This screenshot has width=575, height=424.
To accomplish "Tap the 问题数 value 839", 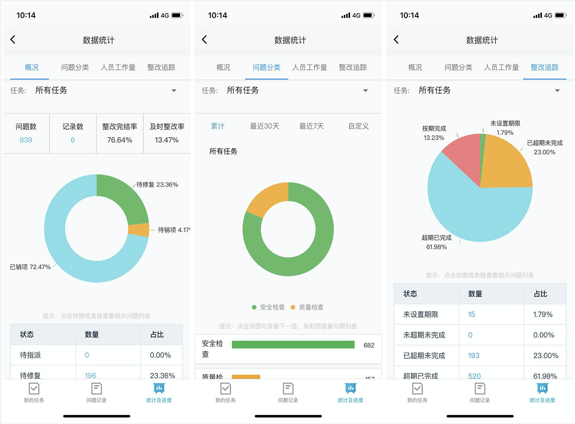I will [x=26, y=140].
